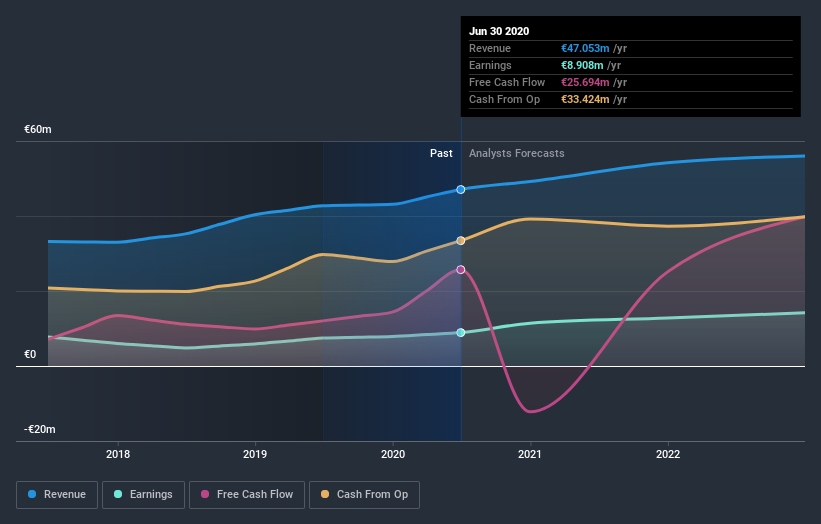This screenshot has width=821, height=524.
Task: Click the 2022 x-axis label
Action: coord(668,454)
